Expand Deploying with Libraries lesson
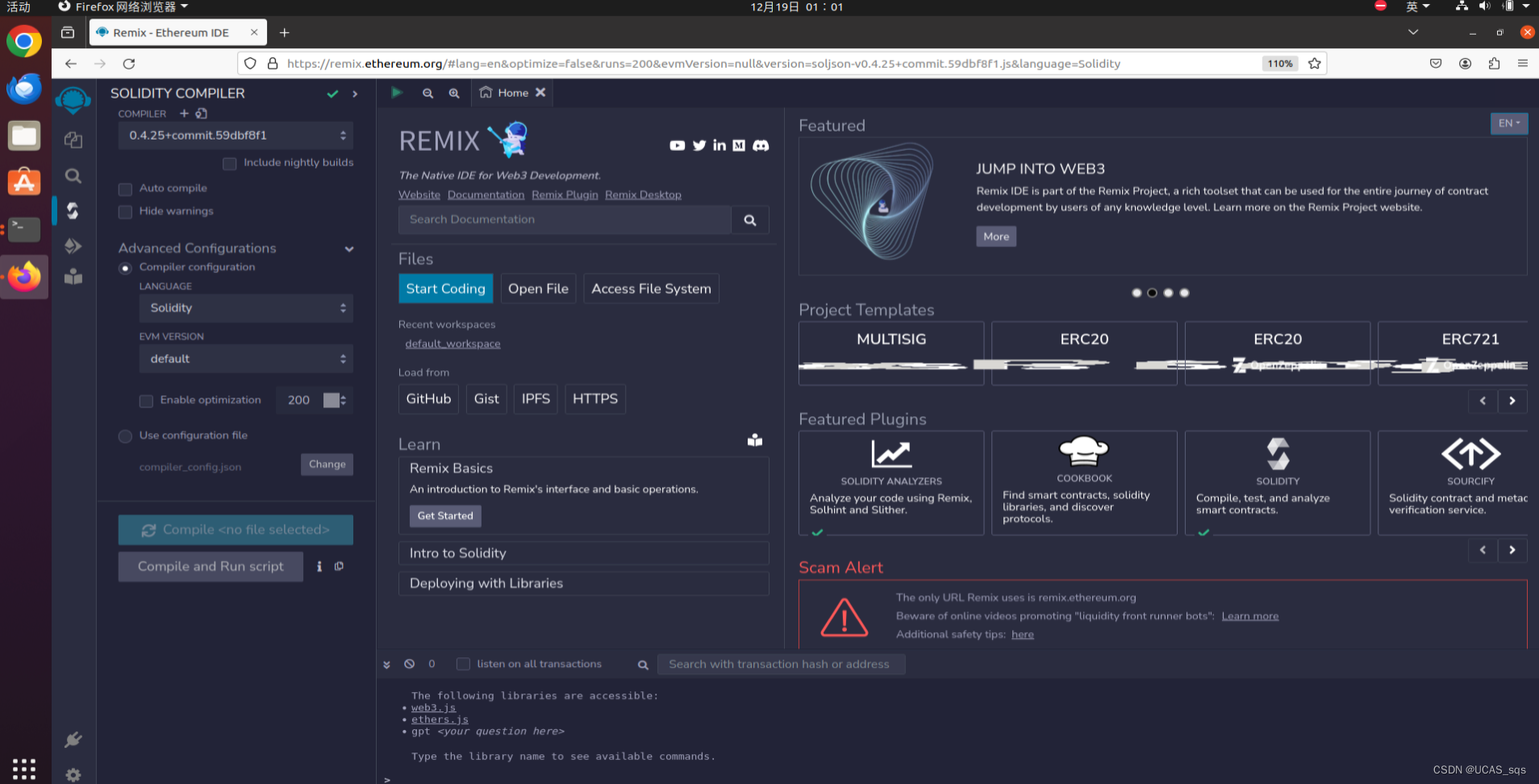Viewport: 1539px width, 784px height. (x=583, y=583)
